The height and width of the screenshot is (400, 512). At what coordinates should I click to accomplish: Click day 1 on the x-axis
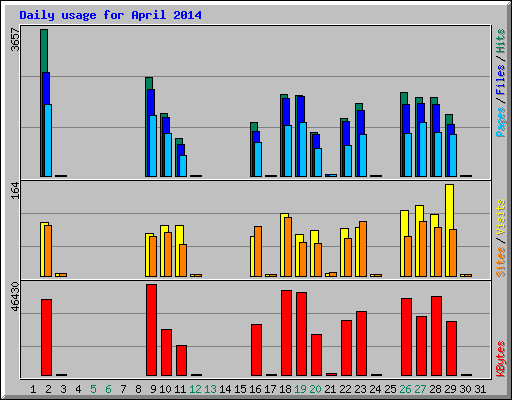33,389
